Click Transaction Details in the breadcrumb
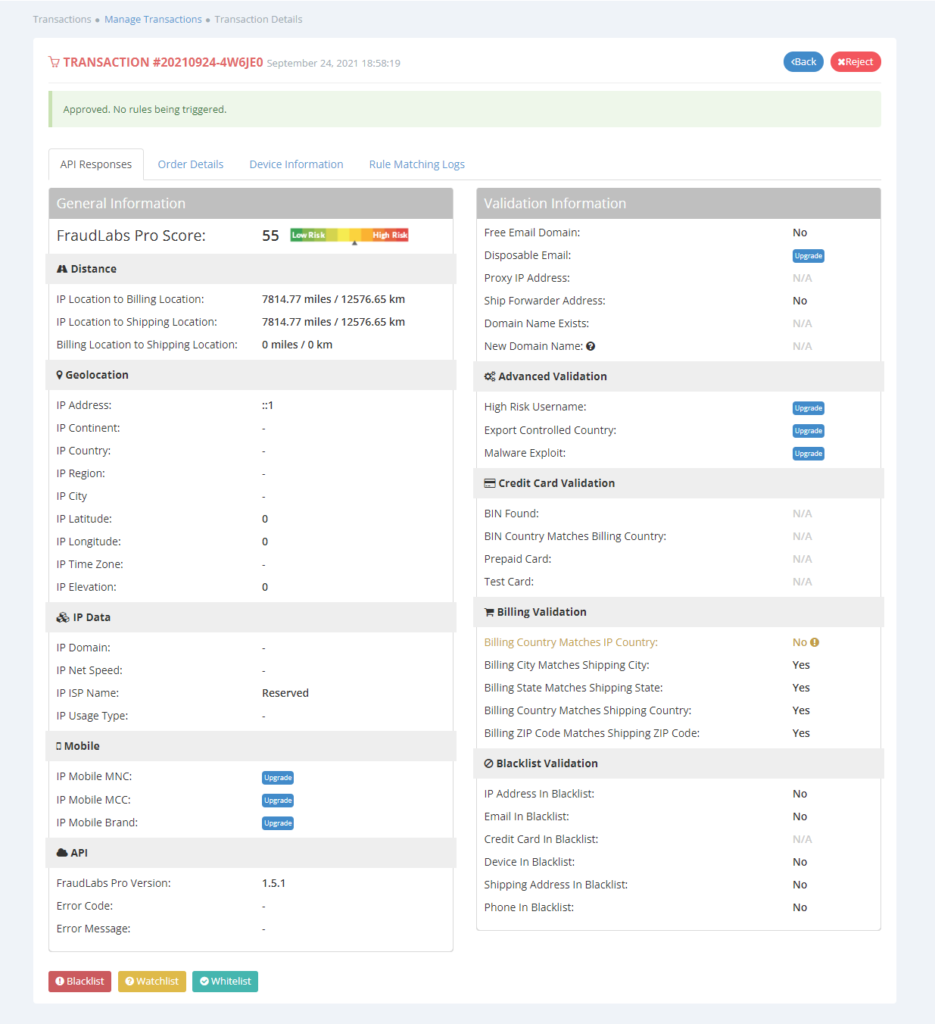This screenshot has height=1024, width=935. pyautogui.click(x=259, y=20)
